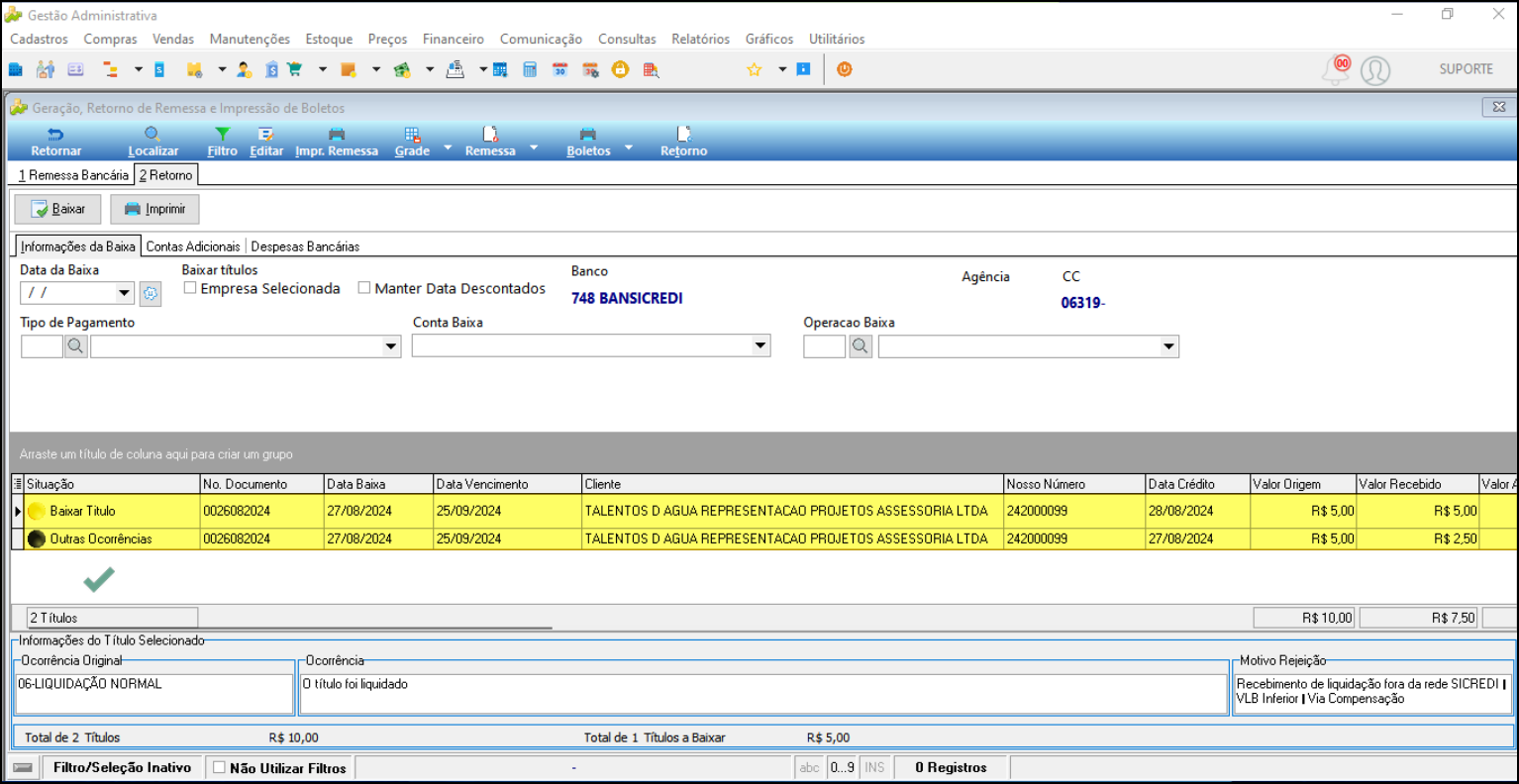This screenshot has height=784, width=1519.
Task: Click the blue calendar grid icon
Action: (x=500, y=69)
